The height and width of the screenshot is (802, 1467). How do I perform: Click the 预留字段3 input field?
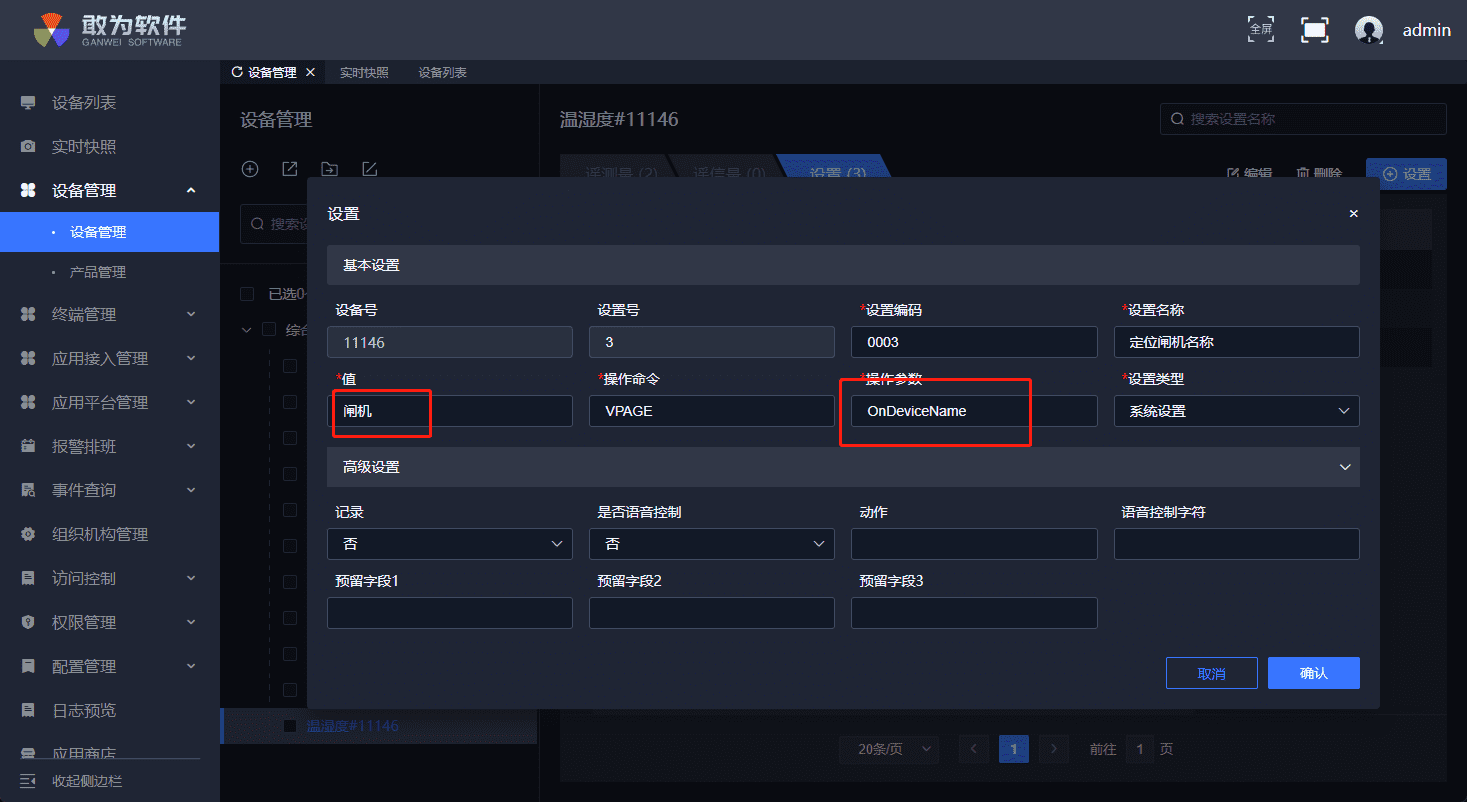tap(974, 613)
